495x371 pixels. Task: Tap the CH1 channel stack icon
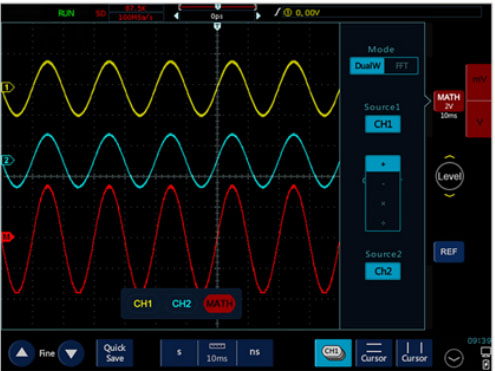tap(333, 353)
